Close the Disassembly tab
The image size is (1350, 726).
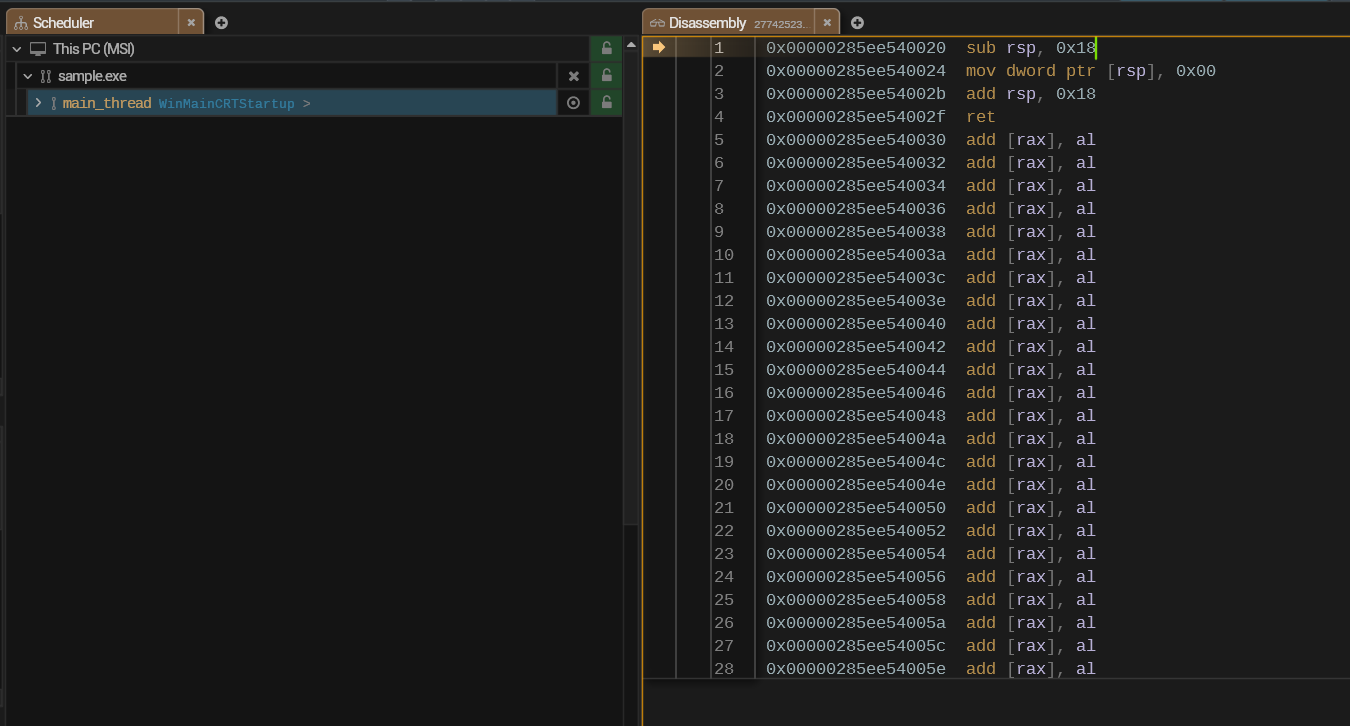(827, 22)
